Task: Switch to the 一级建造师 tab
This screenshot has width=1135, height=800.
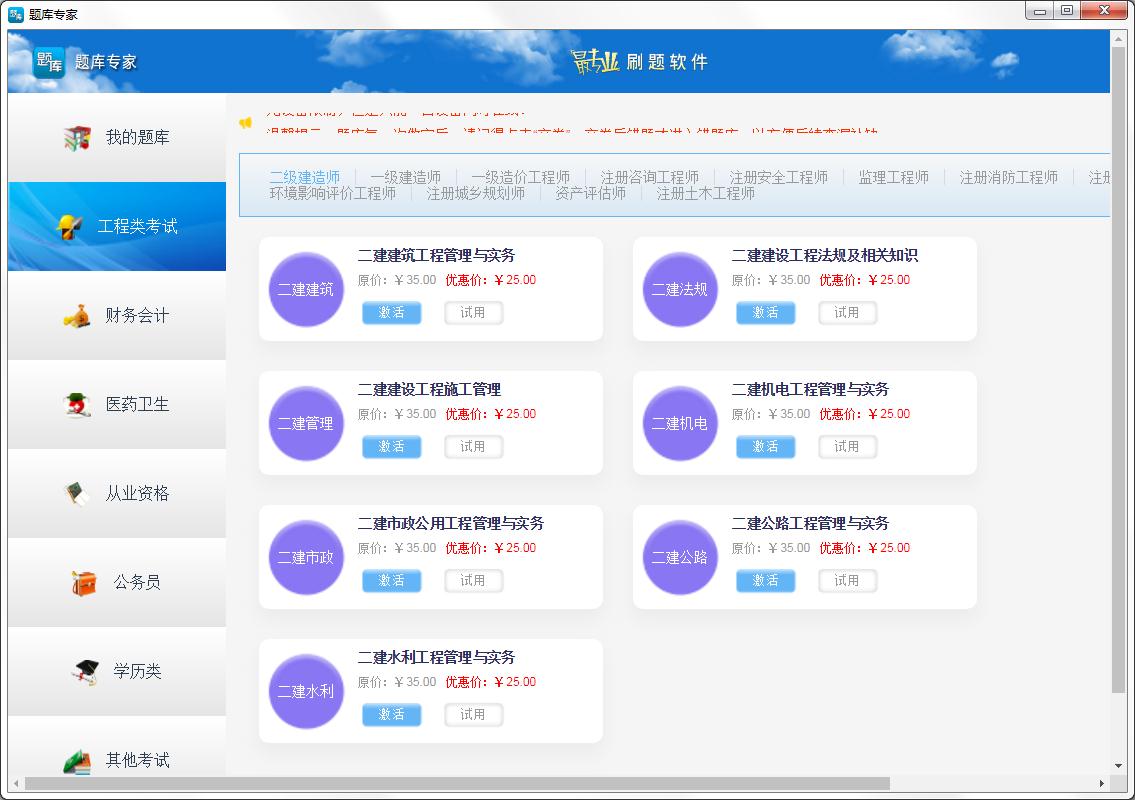Action: pyautogui.click(x=404, y=177)
